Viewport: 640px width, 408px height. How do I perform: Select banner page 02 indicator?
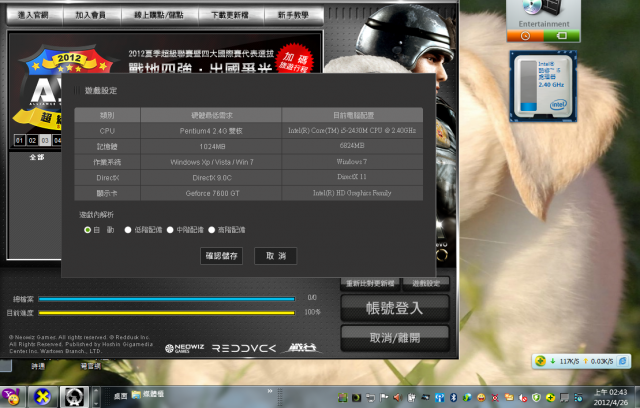coord(32,140)
